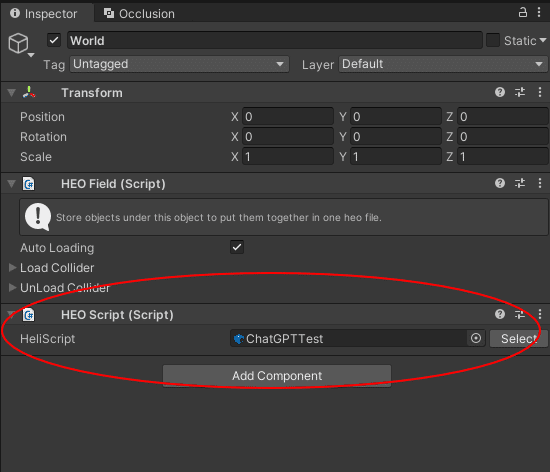
Task: Click the HEO Field C# script icon
Action: (29, 183)
